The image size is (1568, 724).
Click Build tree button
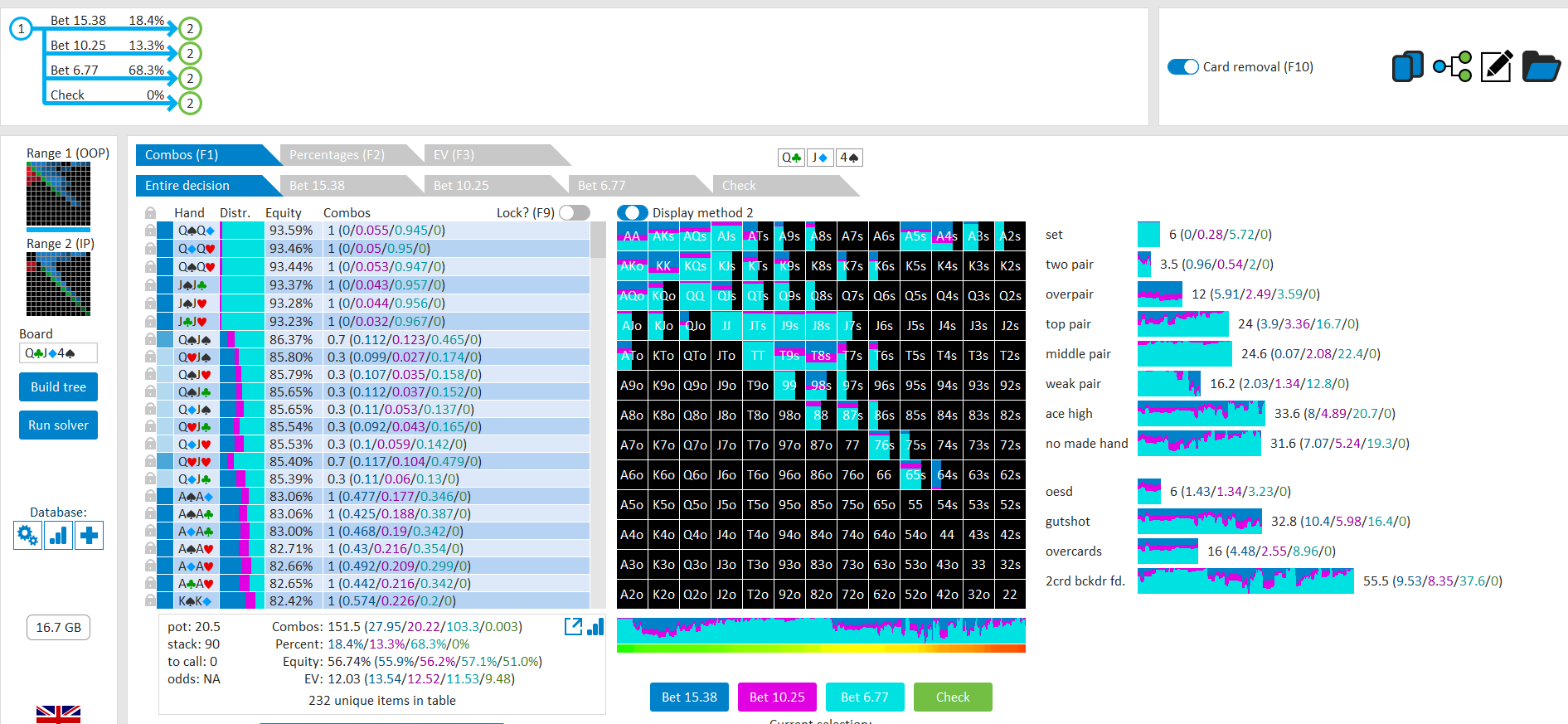tap(58, 387)
